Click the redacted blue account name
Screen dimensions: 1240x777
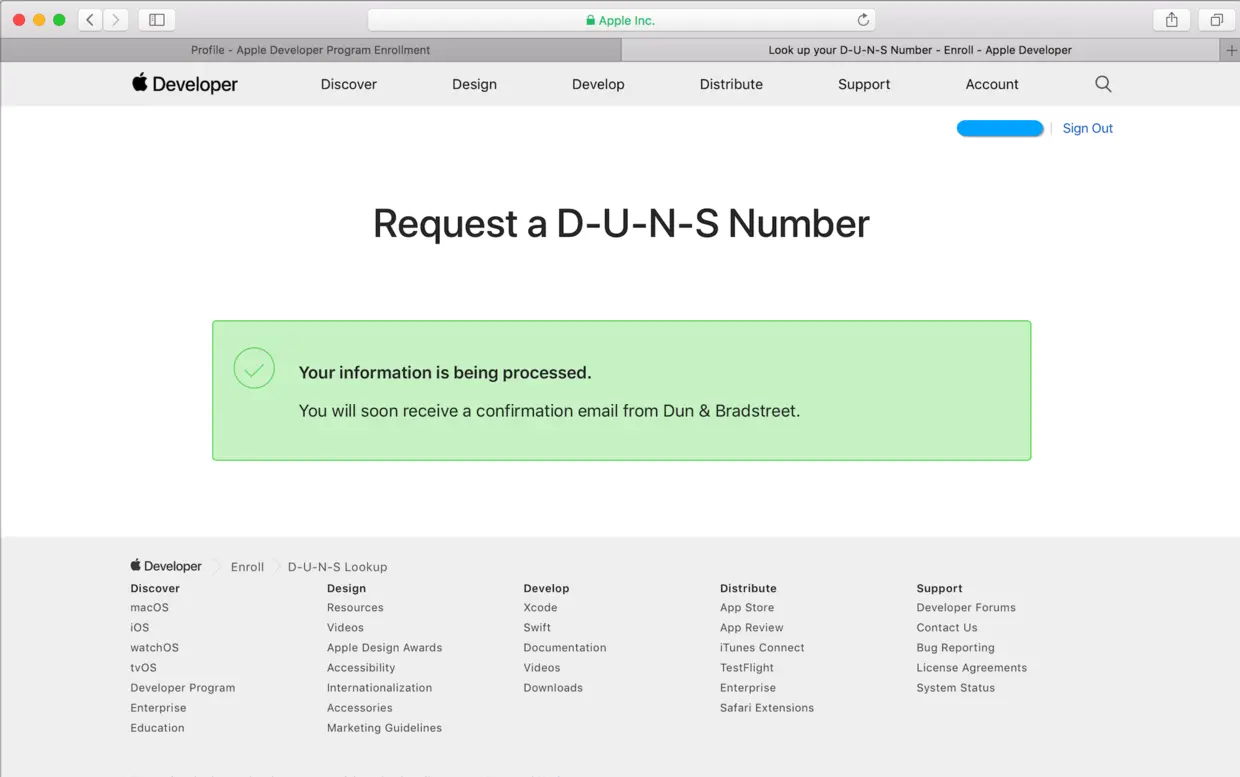click(1000, 128)
